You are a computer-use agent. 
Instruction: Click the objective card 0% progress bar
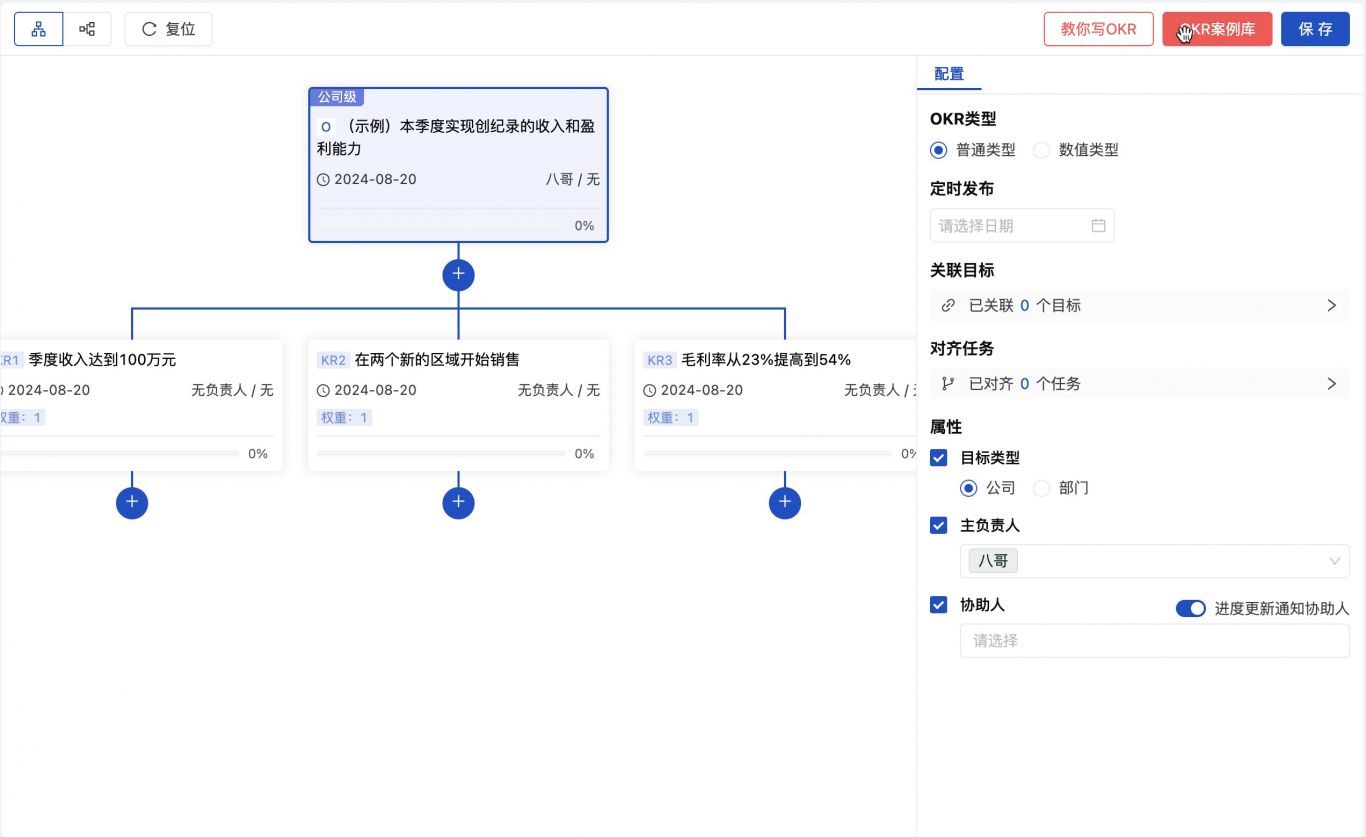point(440,226)
